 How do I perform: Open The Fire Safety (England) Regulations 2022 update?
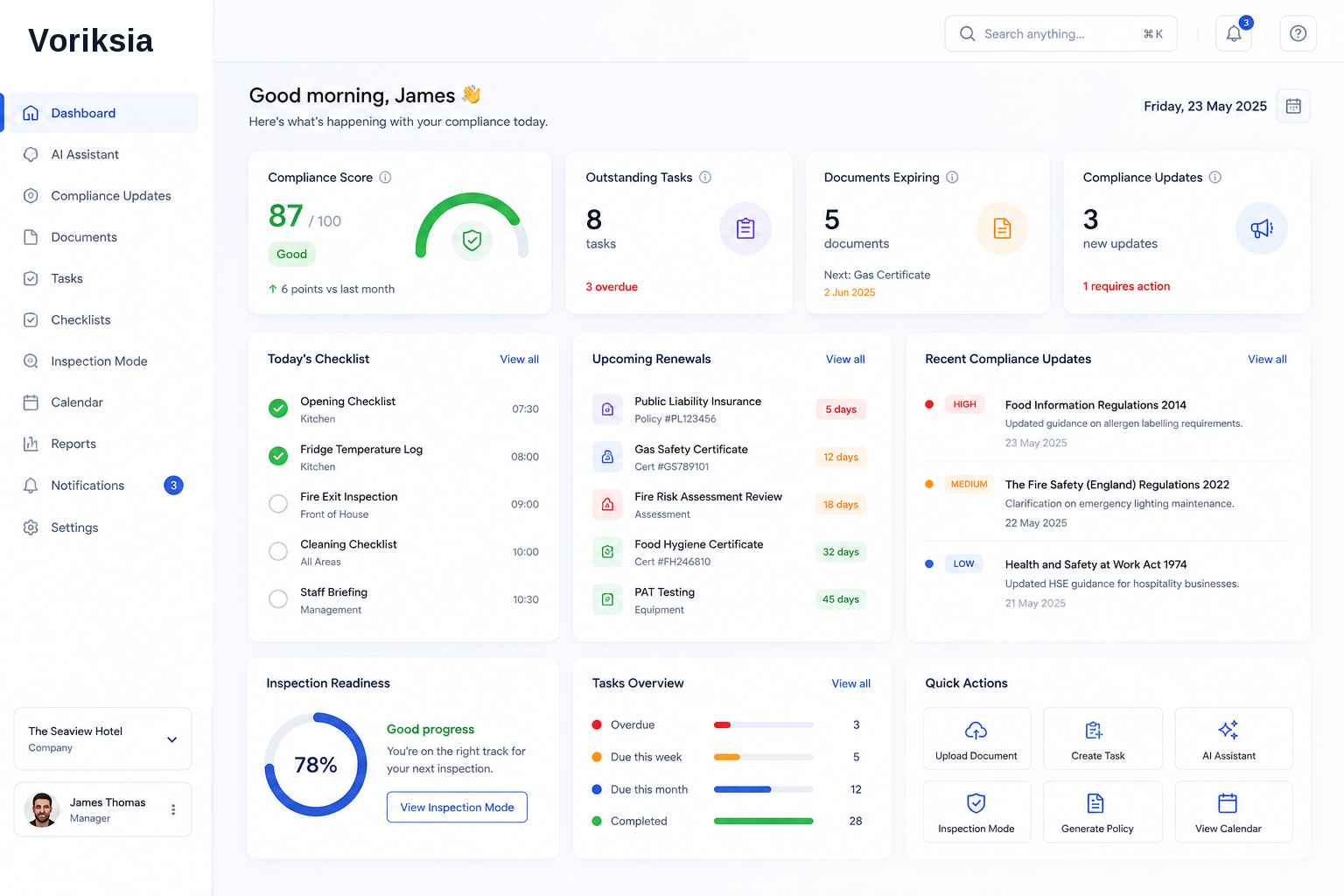pyautogui.click(x=1116, y=485)
